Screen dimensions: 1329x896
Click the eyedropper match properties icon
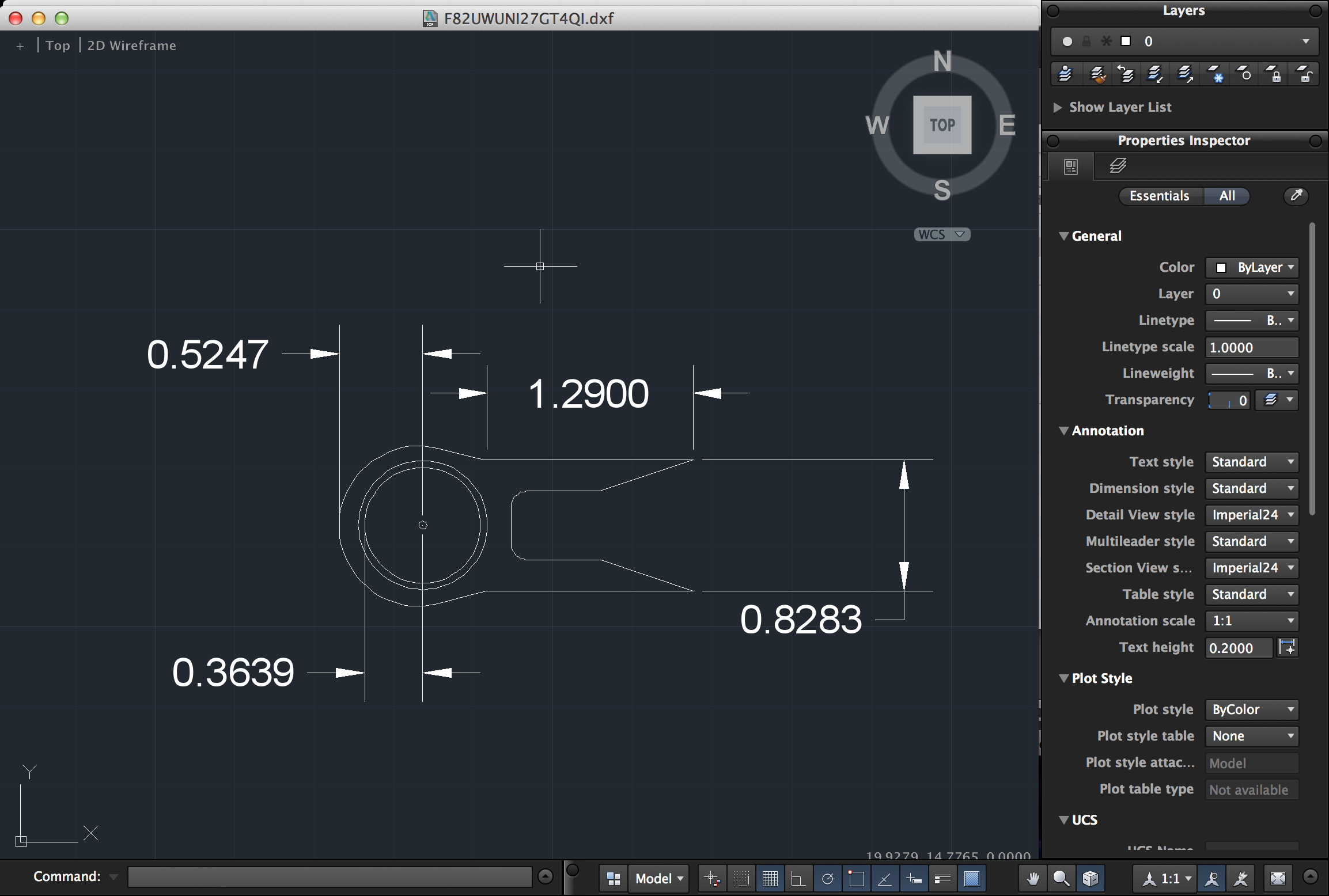(x=1296, y=196)
